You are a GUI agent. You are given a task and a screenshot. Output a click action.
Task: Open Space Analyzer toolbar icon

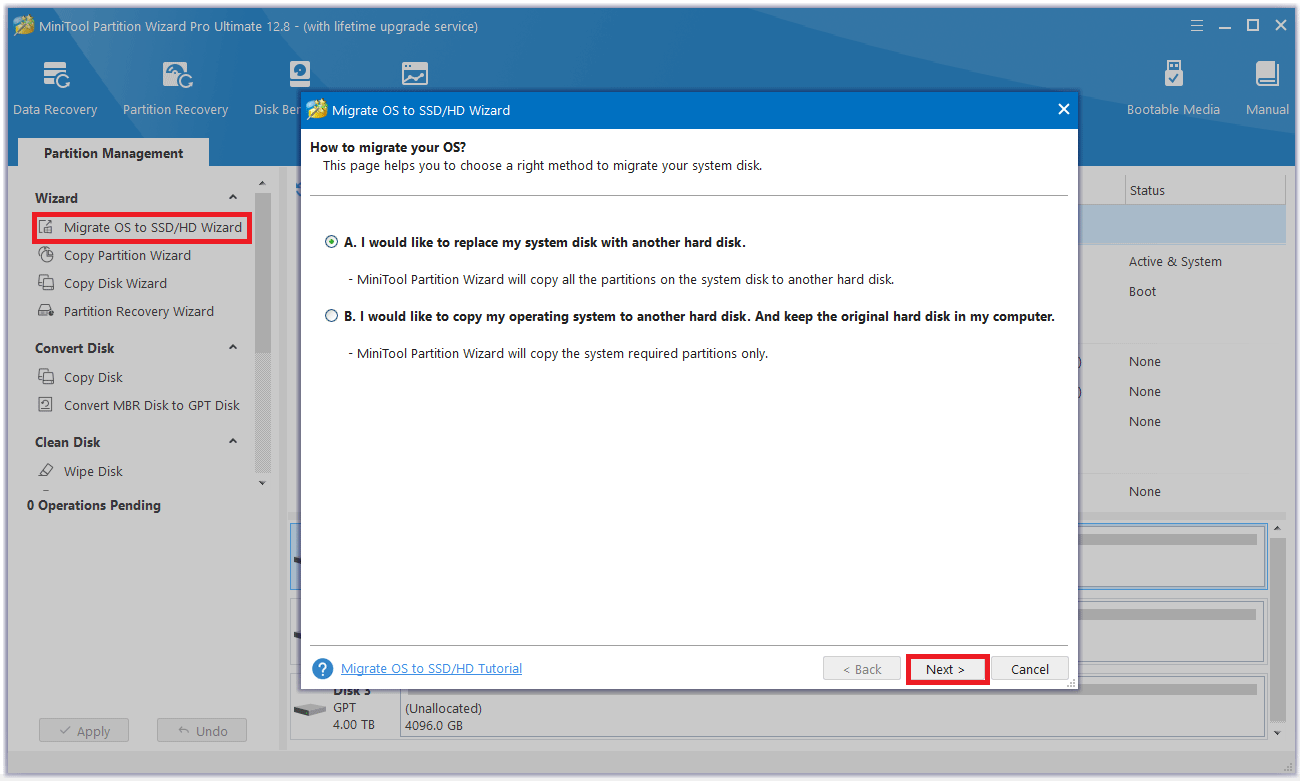pos(414,75)
